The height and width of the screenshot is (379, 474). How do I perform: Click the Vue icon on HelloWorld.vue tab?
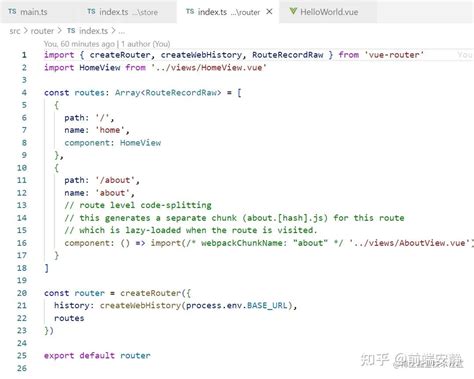[293, 12]
